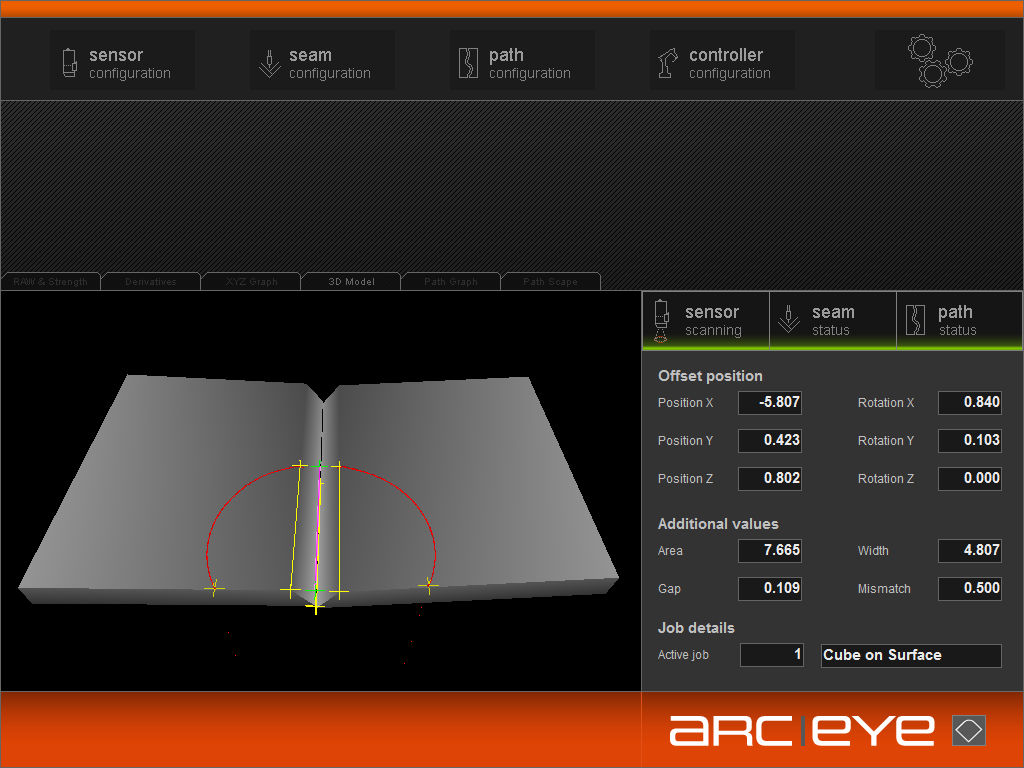Switch to the Derivatives tab
This screenshot has height=768, width=1024.
tap(151, 282)
